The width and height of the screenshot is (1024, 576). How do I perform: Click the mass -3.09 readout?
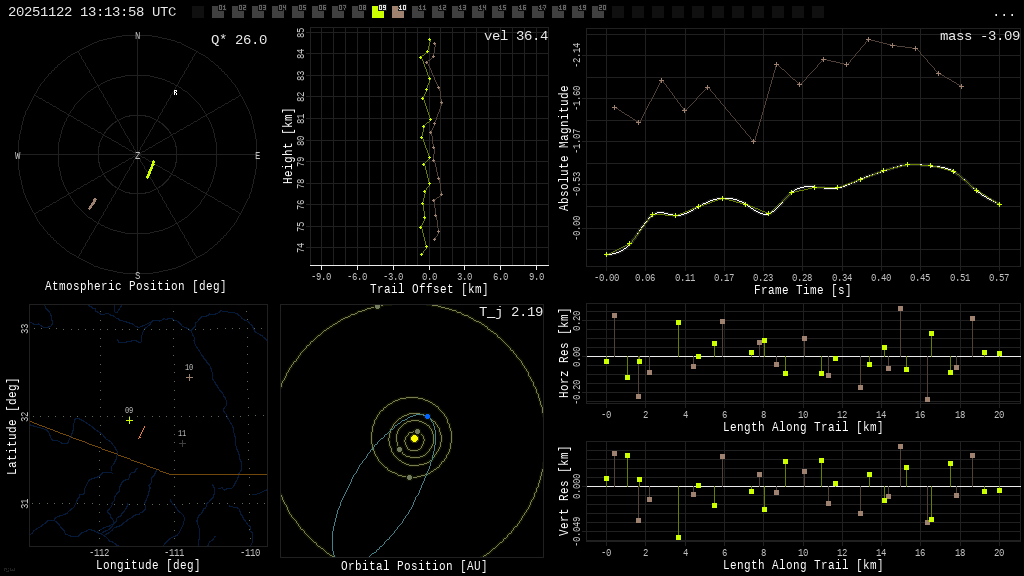979,36
